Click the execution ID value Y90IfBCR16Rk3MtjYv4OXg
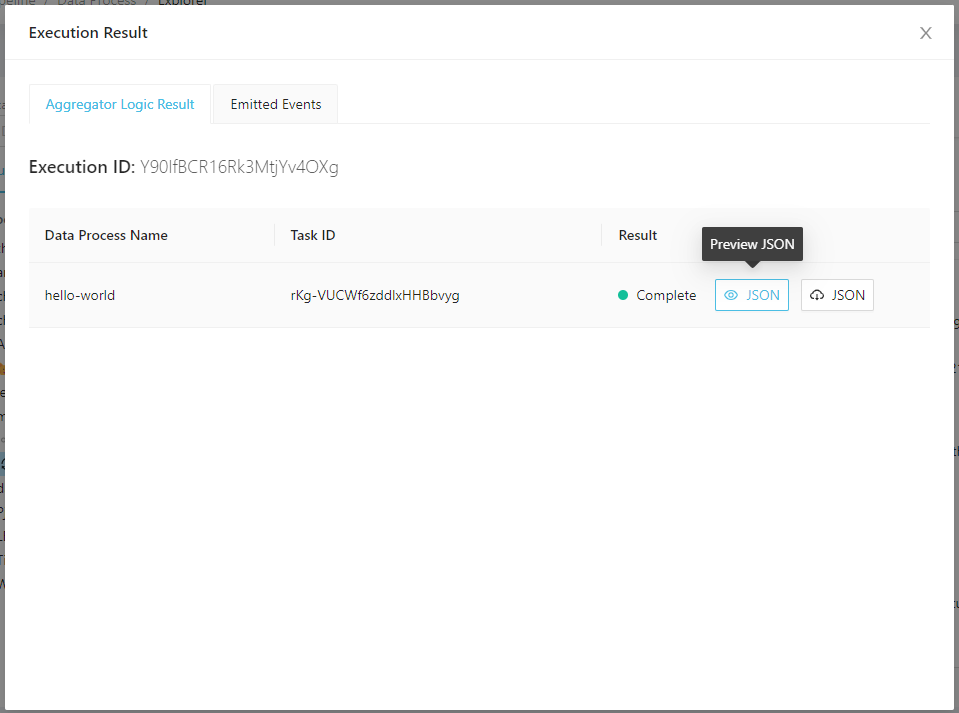Screen dimensions: 959x713 pyautogui.click(x=239, y=167)
